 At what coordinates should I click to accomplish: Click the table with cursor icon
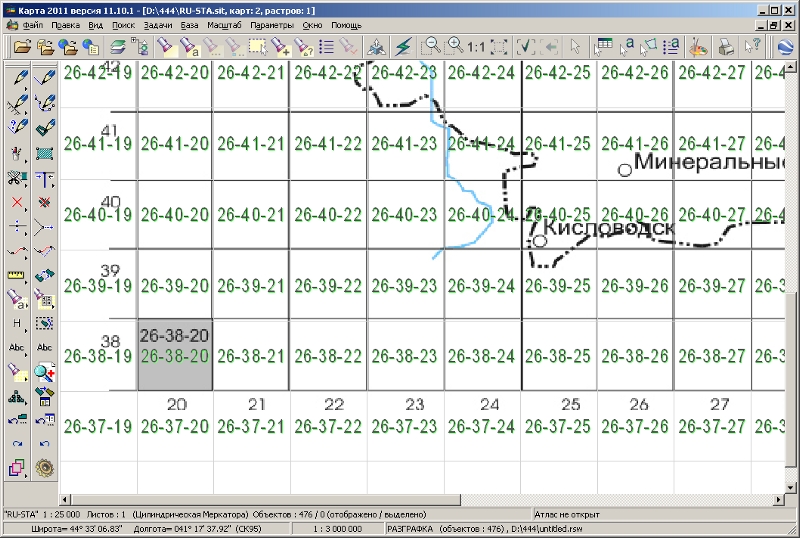tap(603, 47)
